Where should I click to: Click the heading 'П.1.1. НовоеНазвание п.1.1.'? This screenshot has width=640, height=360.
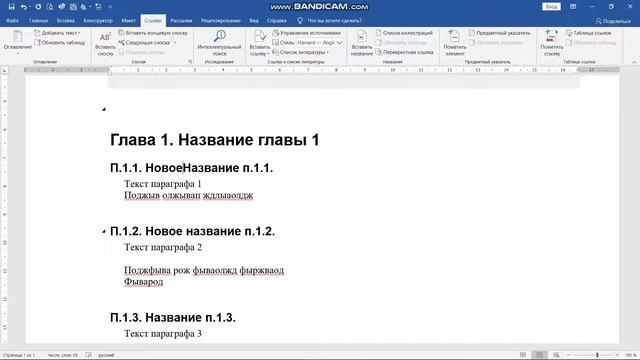click(191, 168)
